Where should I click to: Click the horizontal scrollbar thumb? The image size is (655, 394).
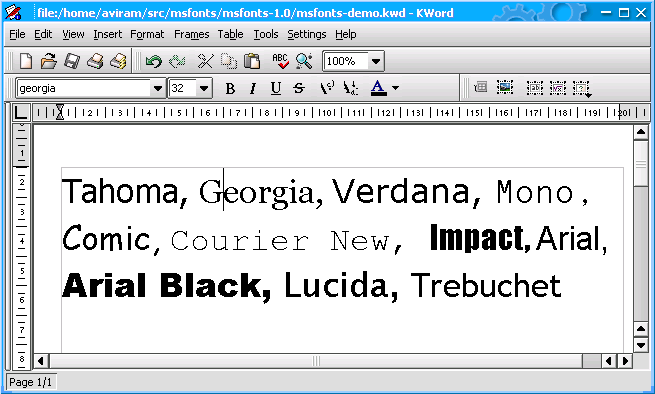click(x=316, y=361)
